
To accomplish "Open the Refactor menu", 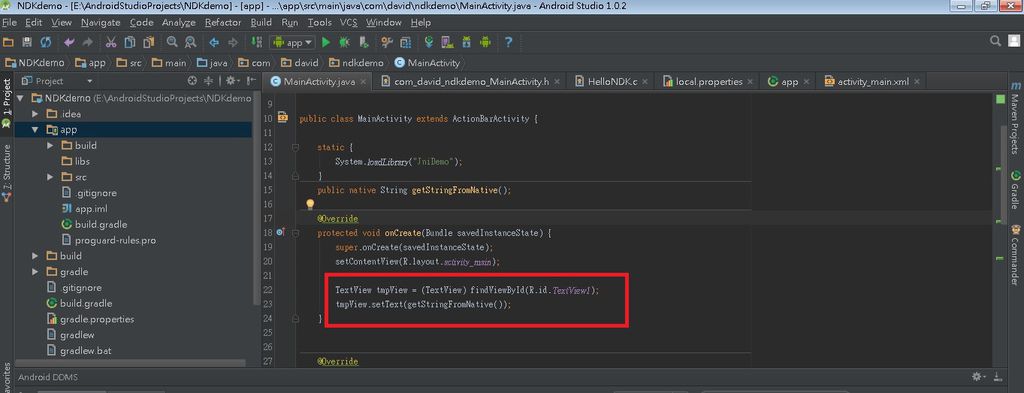I will click(x=223, y=22).
